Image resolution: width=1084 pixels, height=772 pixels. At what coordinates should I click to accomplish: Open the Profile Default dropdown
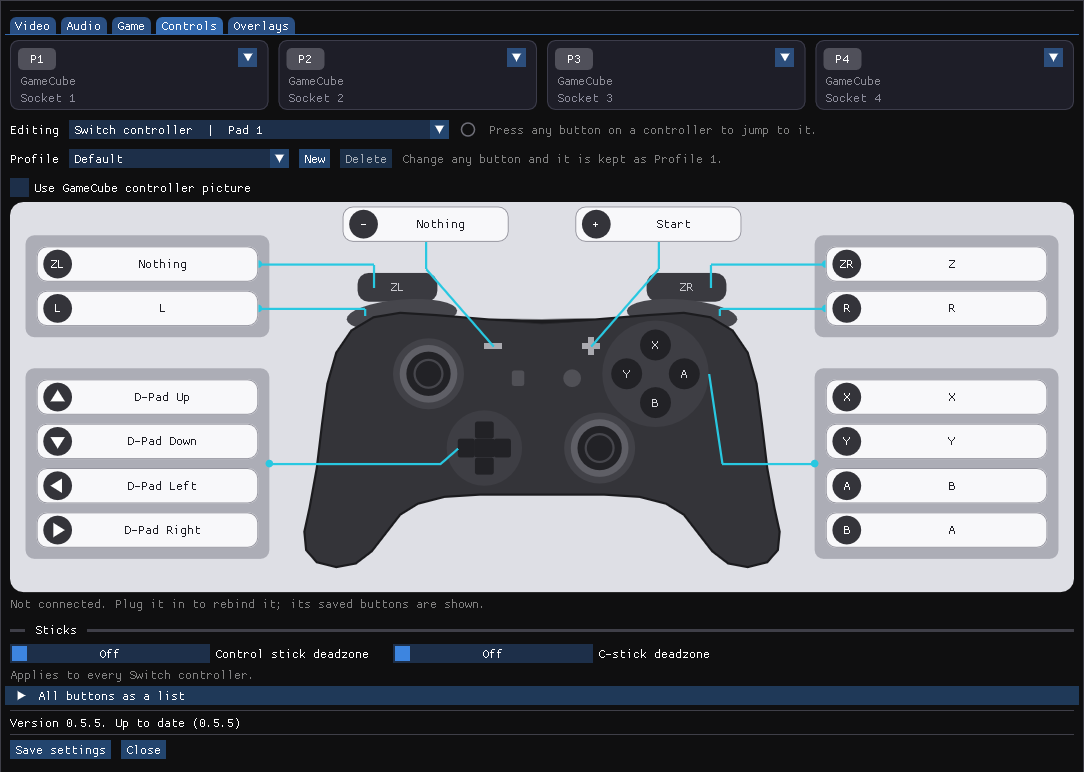[178, 159]
